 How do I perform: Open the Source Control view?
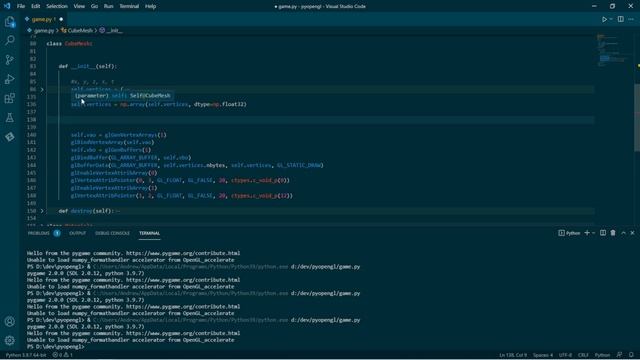tap(10, 60)
